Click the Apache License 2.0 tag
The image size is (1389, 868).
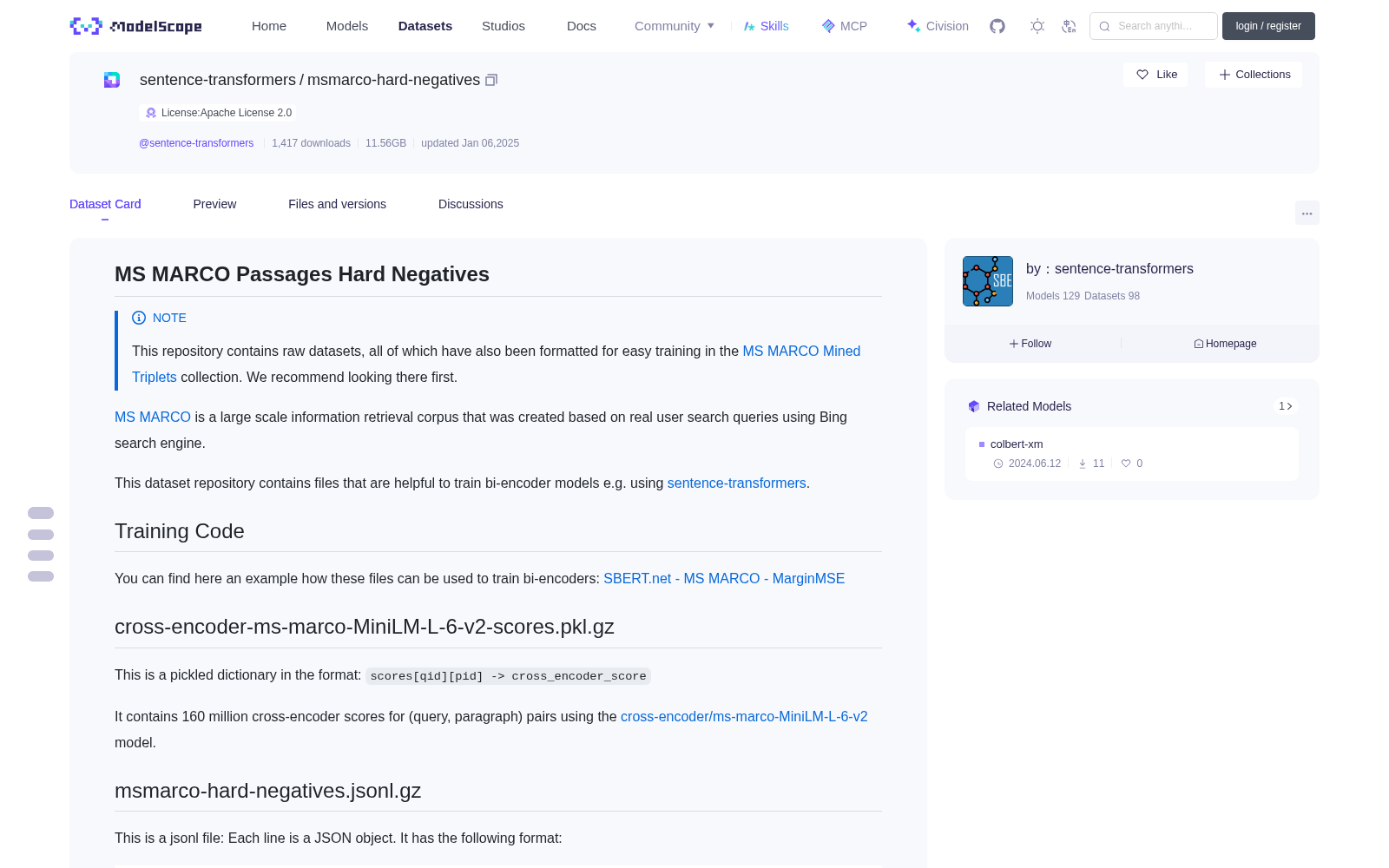[x=218, y=113]
